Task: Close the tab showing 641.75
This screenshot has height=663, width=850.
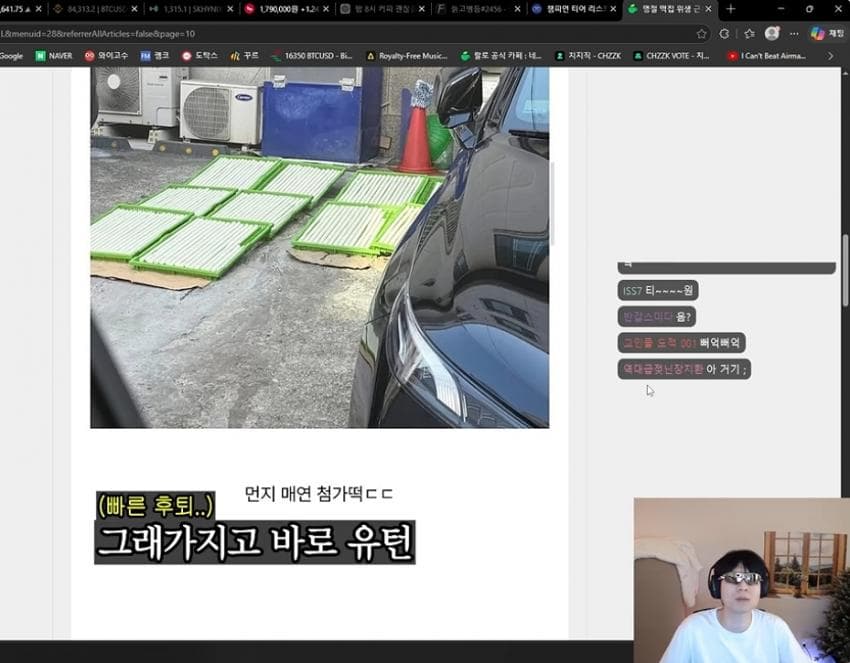Action: coord(38,9)
